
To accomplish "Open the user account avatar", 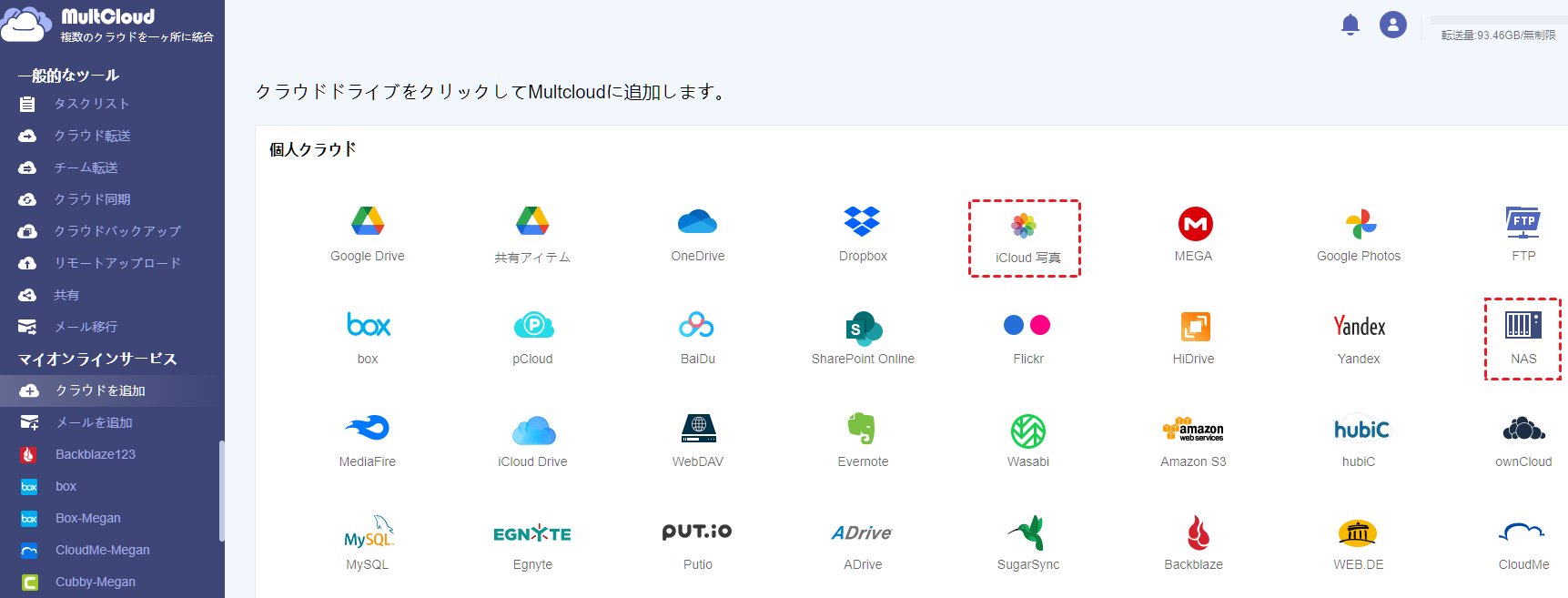I will 1393,25.
